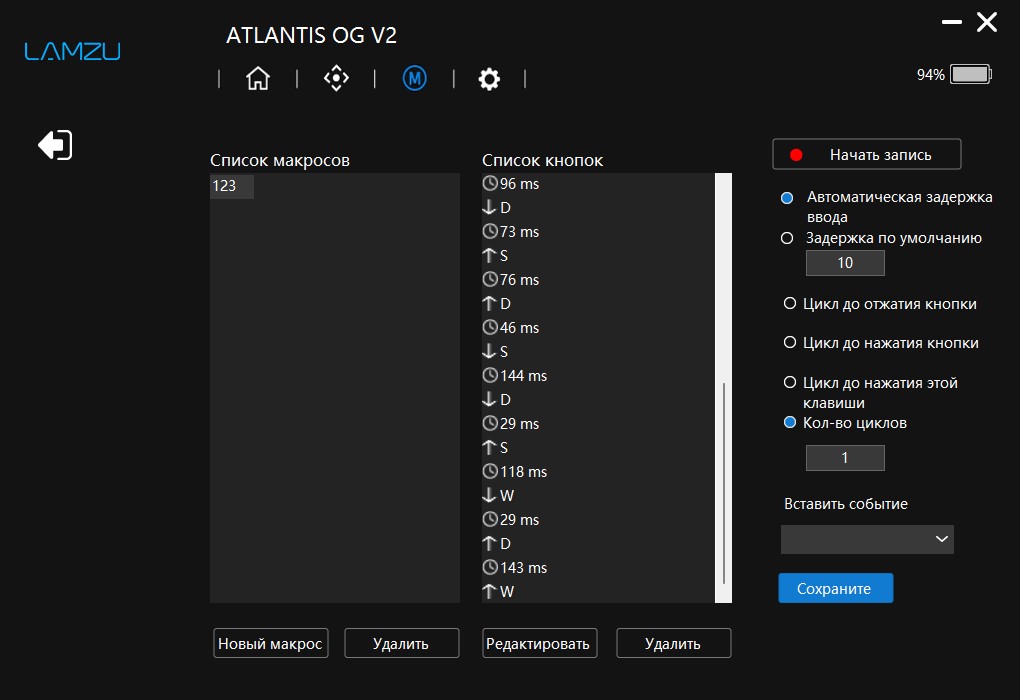
Task: Click the Новый макрос button
Action: pos(271,643)
